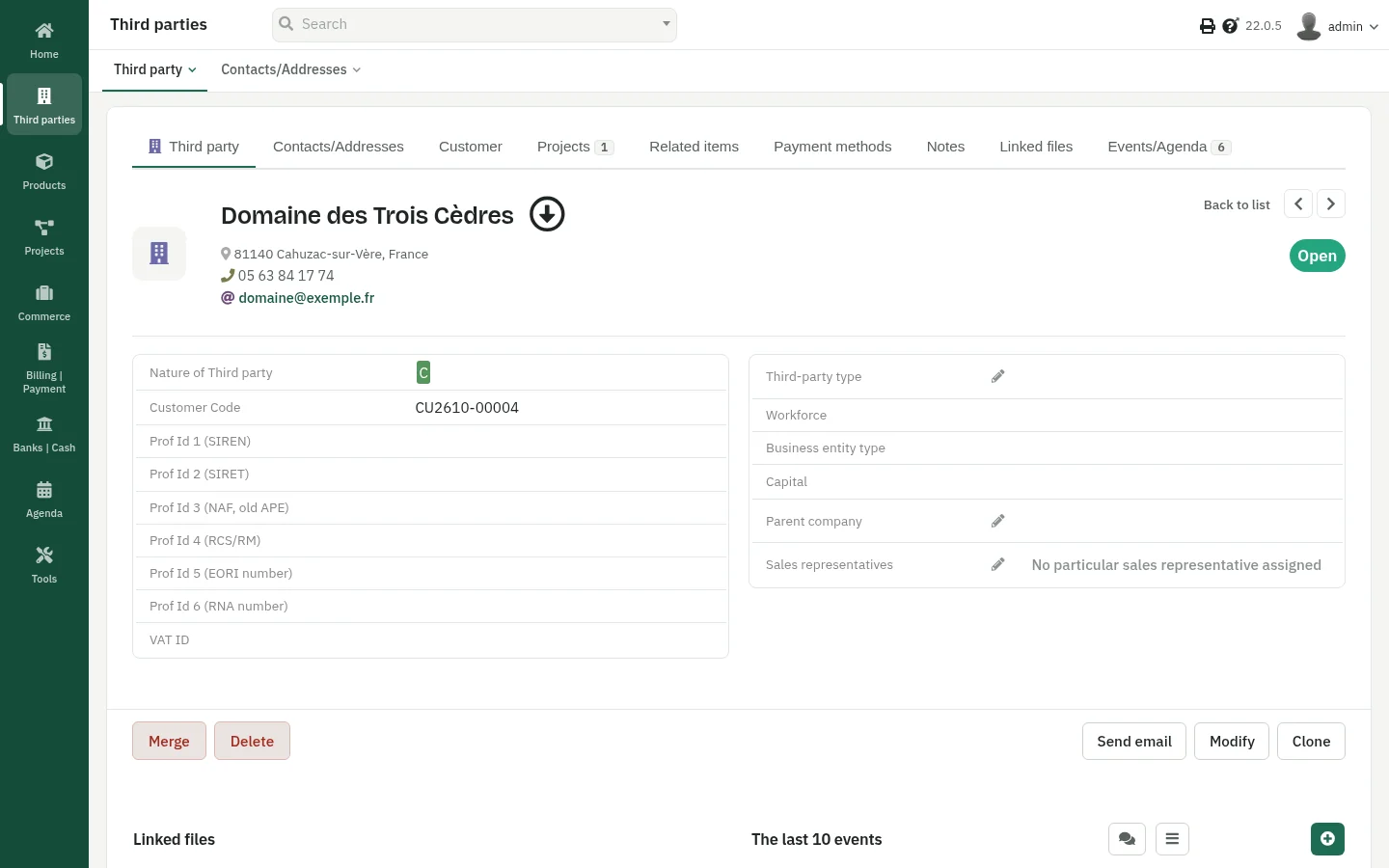Screen dimensions: 1389x868
Task: Open the Third parties sidebar module
Action: click(44, 105)
